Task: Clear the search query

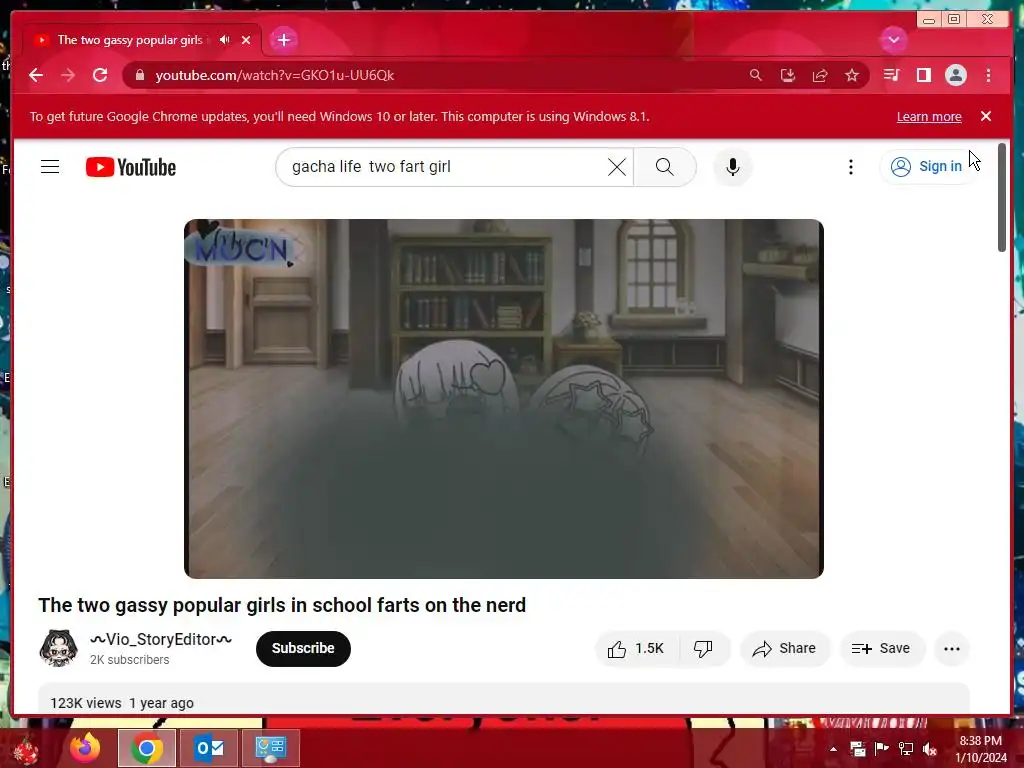Action: (x=616, y=167)
